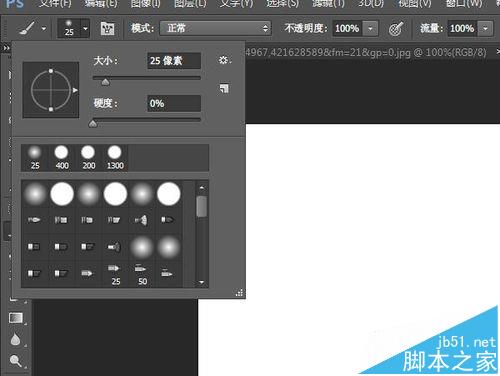Click the brush angle and roundness preview
500x376 pixels.
point(51,90)
